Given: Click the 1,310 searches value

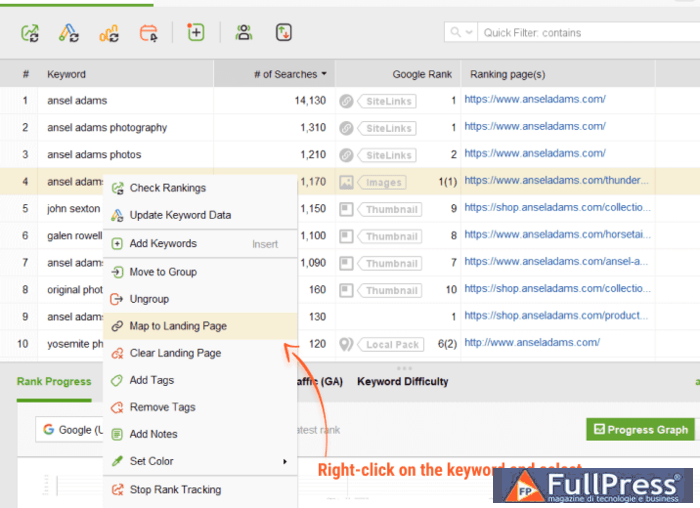Looking at the screenshot, I should tap(313, 128).
